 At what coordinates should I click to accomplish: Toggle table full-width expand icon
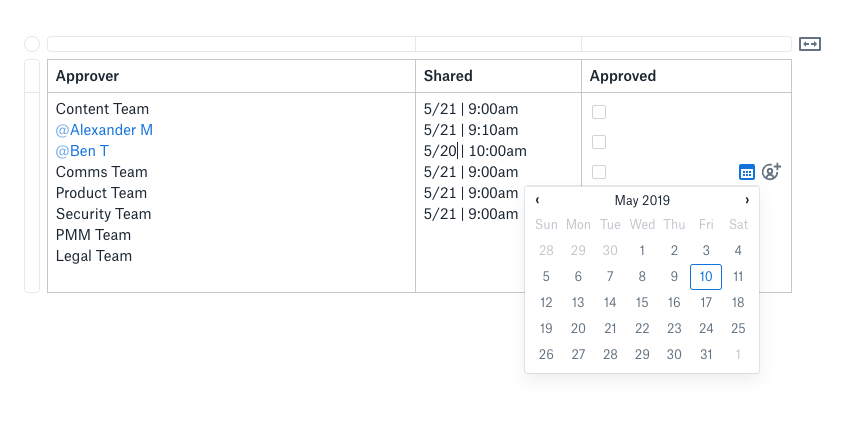click(x=810, y=44)
